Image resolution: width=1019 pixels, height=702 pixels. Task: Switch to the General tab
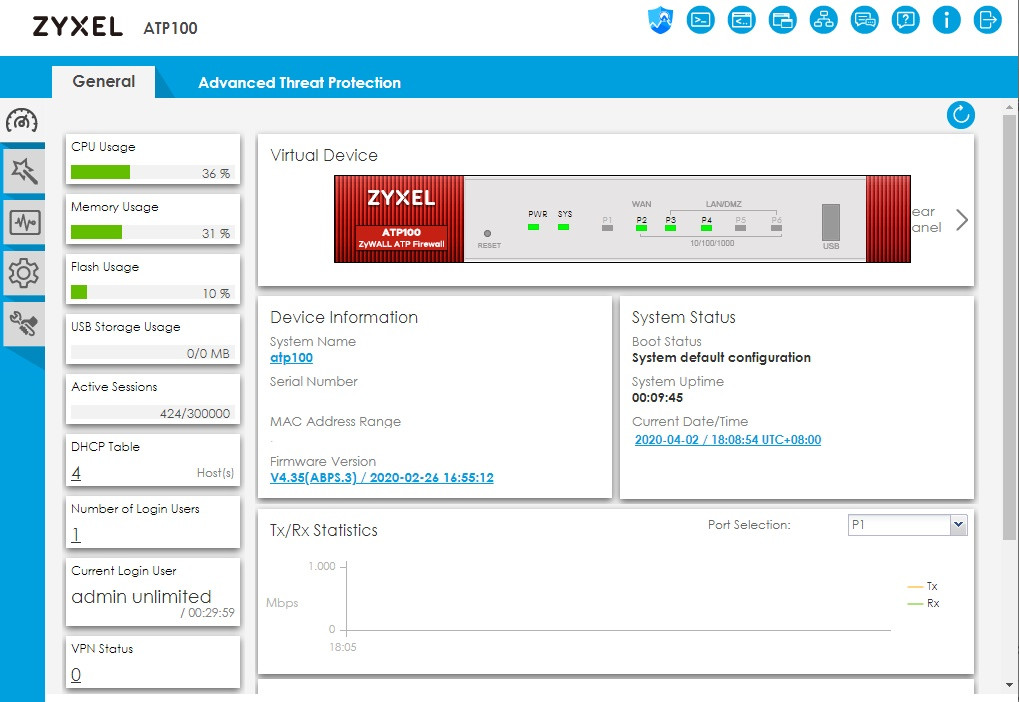click(103, 82)
